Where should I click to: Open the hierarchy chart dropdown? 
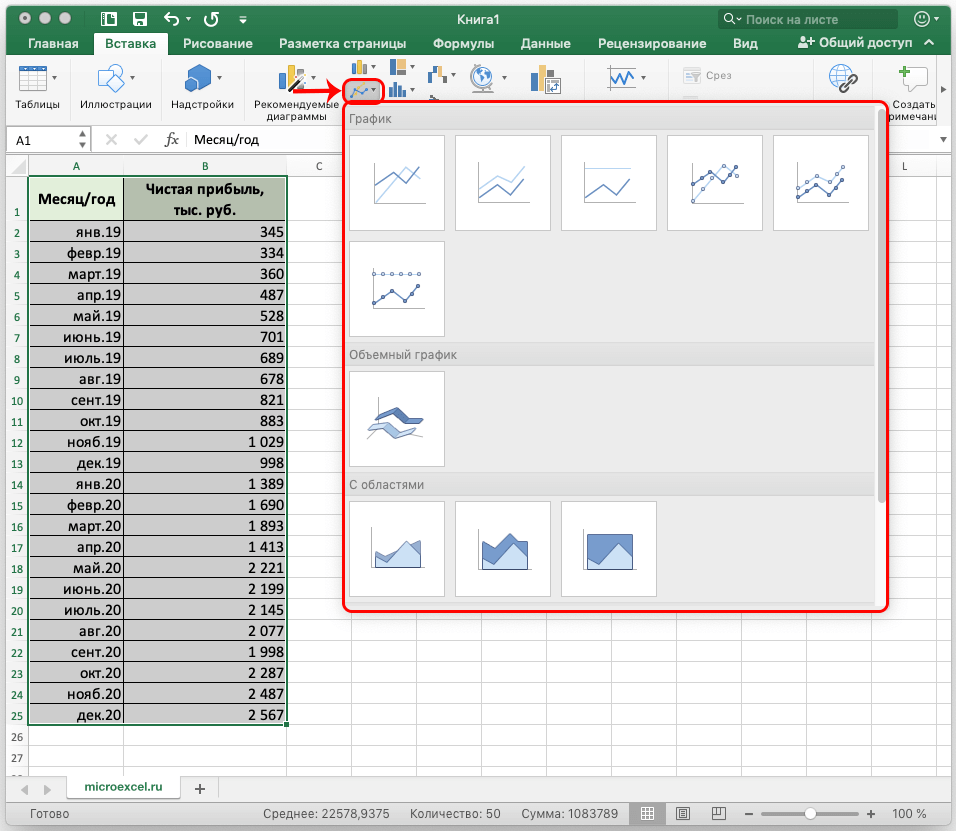[x=402, y=66]
